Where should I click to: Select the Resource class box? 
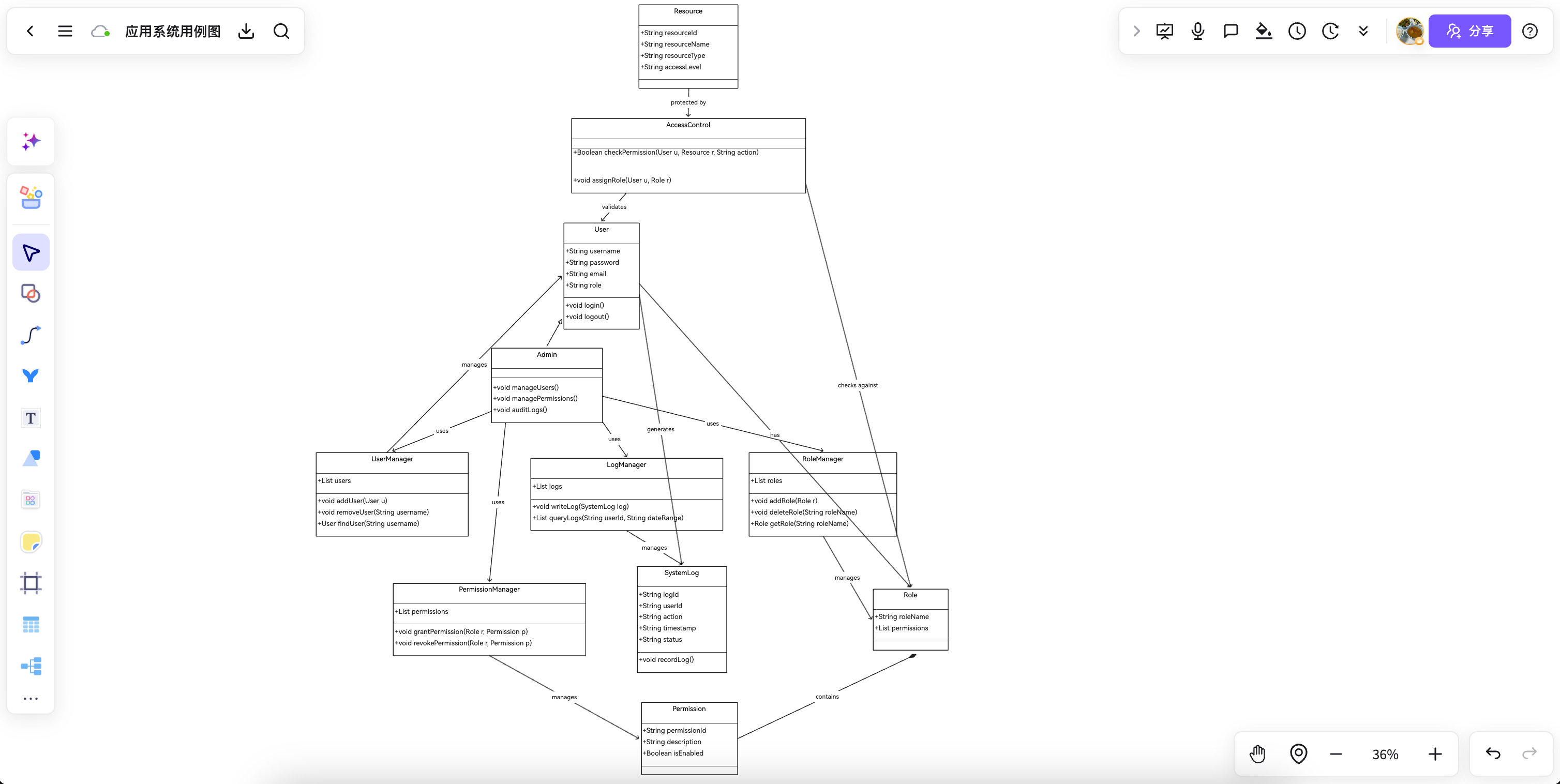pyautogui.click(x=688, y=47)
